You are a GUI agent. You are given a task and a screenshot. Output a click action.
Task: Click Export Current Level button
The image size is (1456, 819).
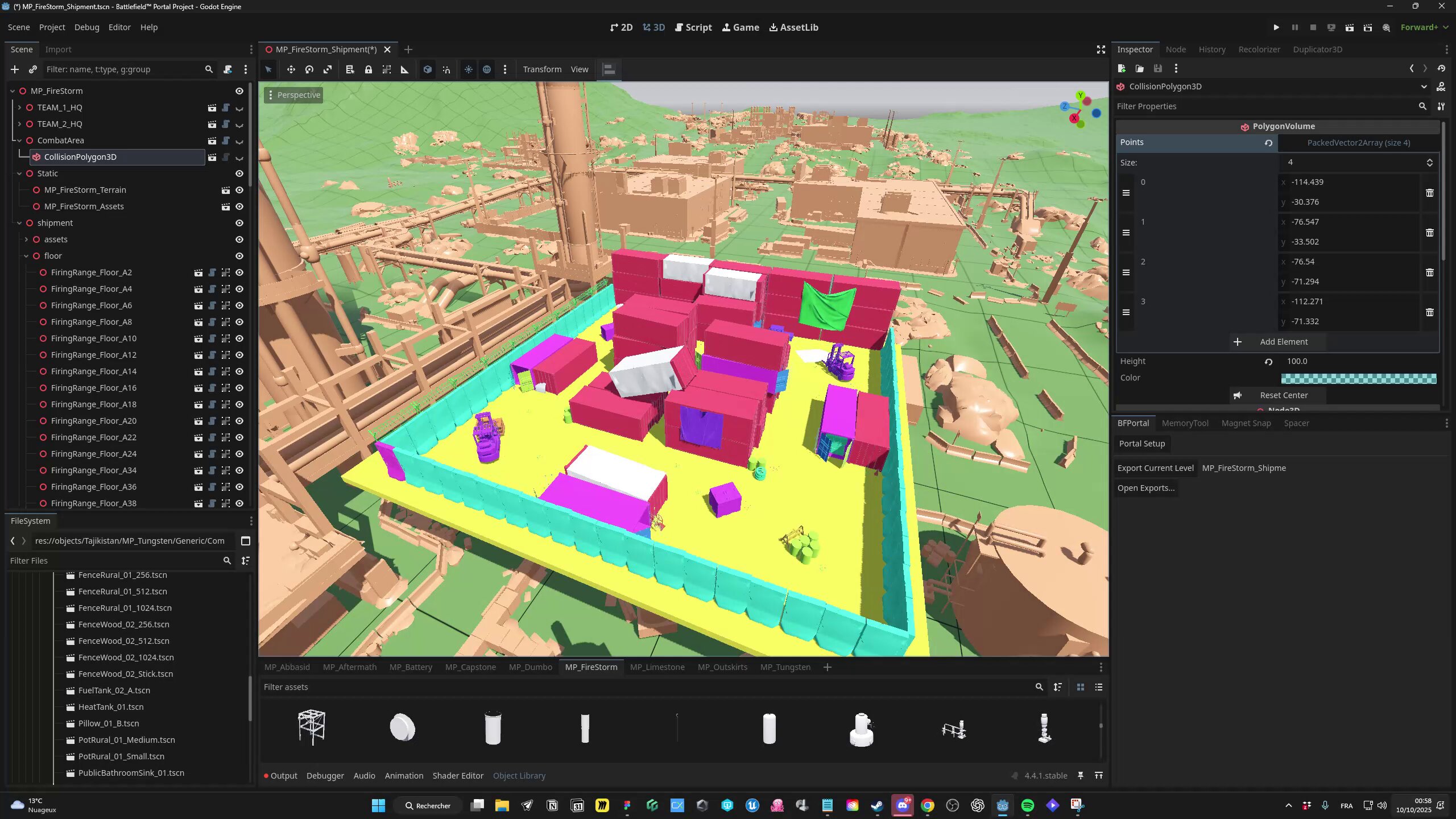(1155, 468)
